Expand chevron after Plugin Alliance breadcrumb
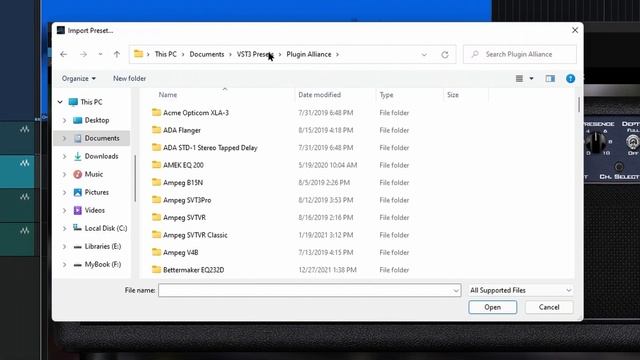640x360 pixels. [338, 54]
